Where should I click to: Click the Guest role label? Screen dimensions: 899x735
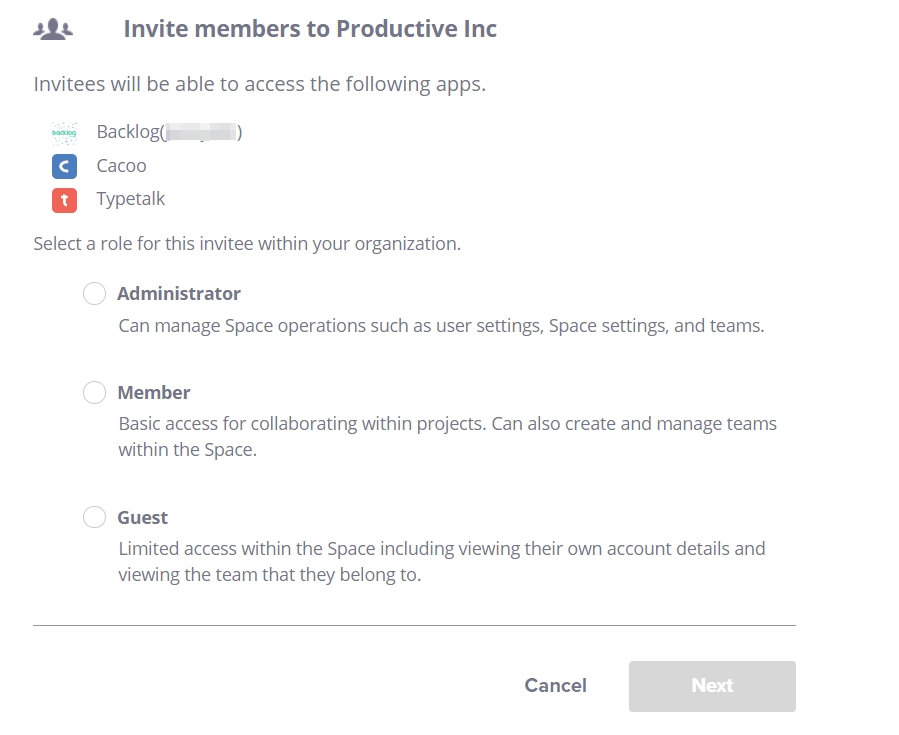click(143, 518)
